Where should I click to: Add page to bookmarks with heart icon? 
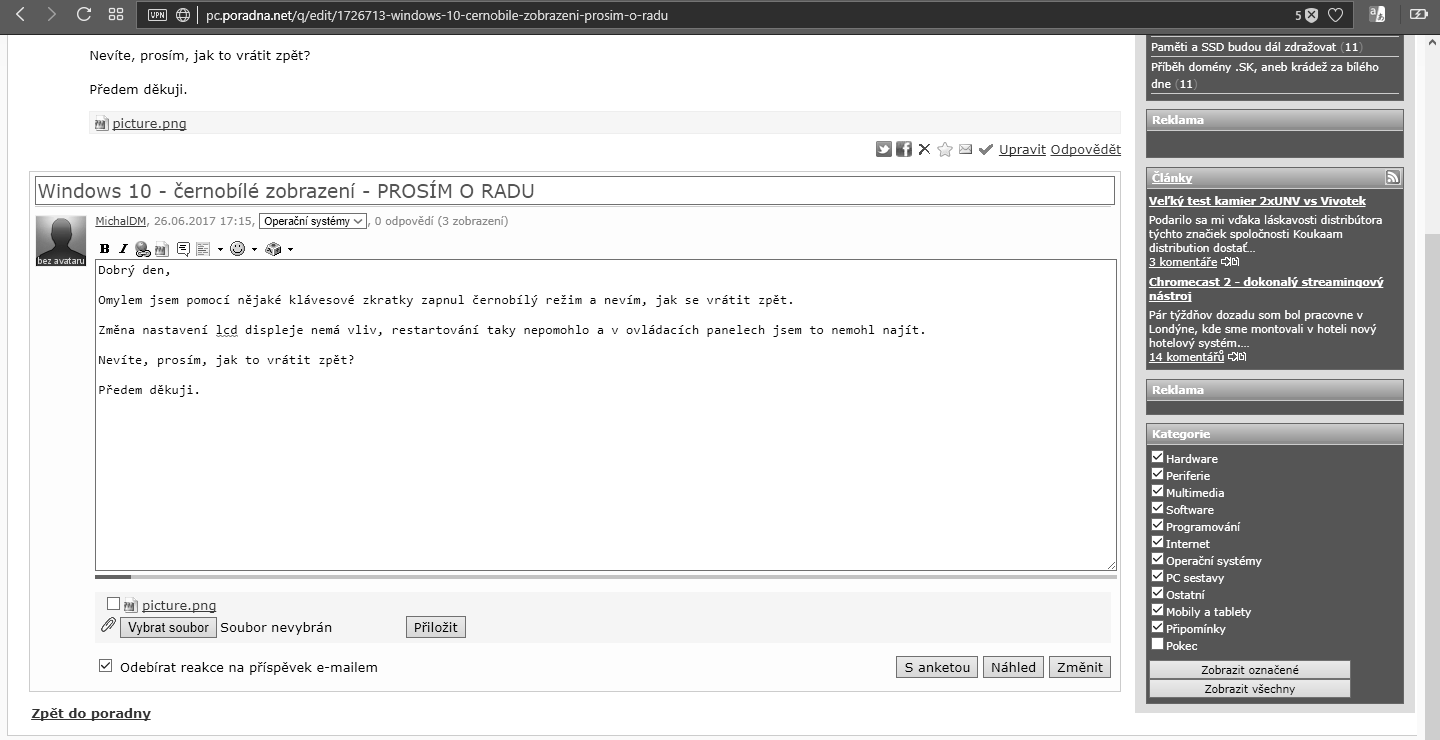1335,15
